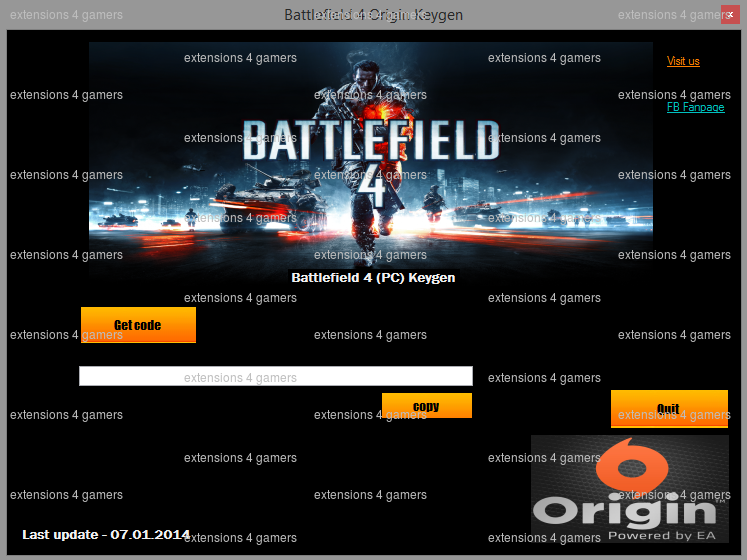This screenshot has width=747, height=560.
Task: Copy the generated code with copy button
Action: (427, 406)
